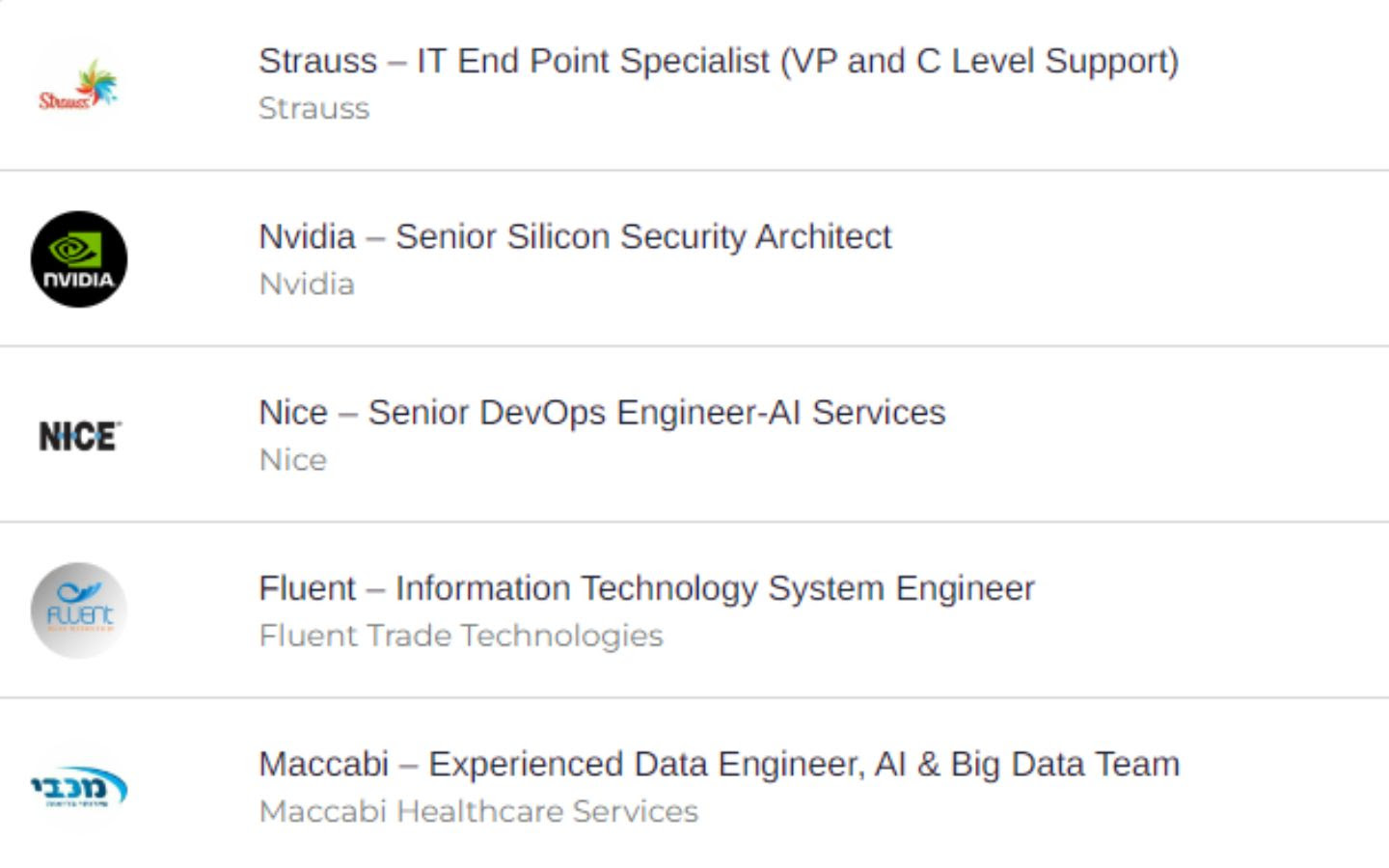Open the Maccabi Experienced Data Engineer job
This screenshot has width=1389, height=868.
(719, 764)
